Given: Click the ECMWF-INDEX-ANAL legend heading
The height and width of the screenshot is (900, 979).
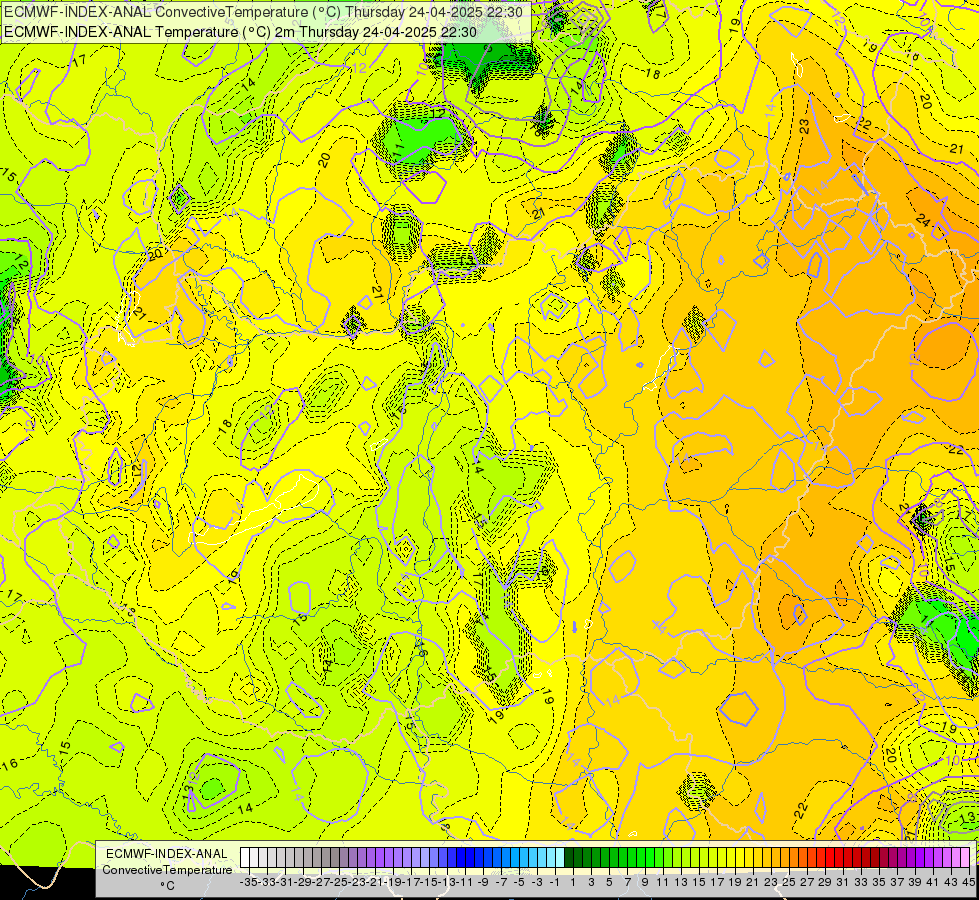Looking at the screenshot, I should click(x=167, y=854).
